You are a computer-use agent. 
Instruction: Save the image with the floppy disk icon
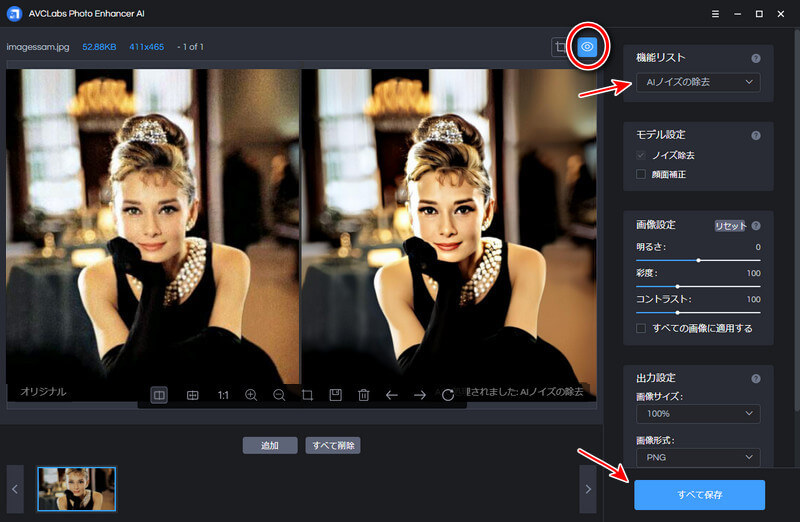335,394
